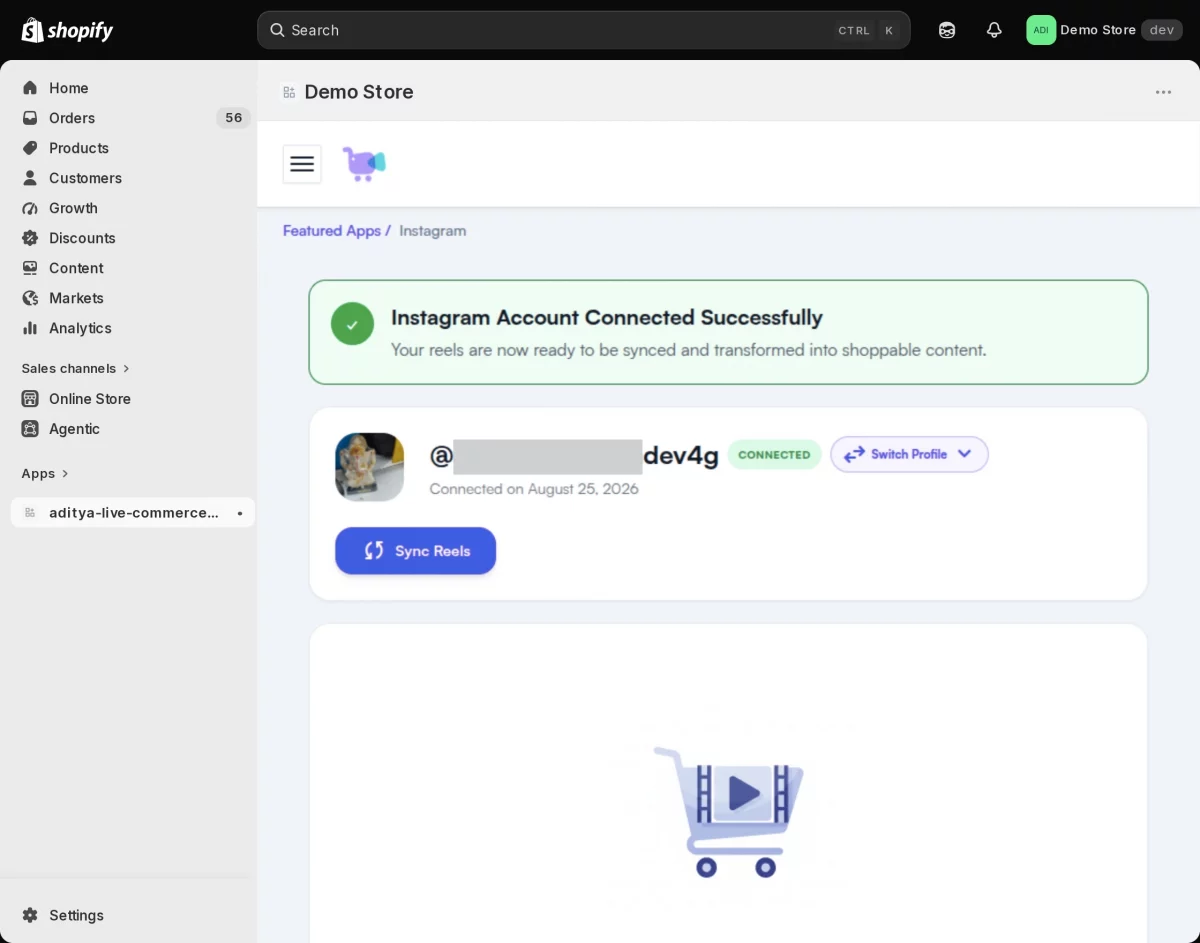Click the pin dot beside aditya-live-commerce

pyautogui.click(x=240, y=513)
